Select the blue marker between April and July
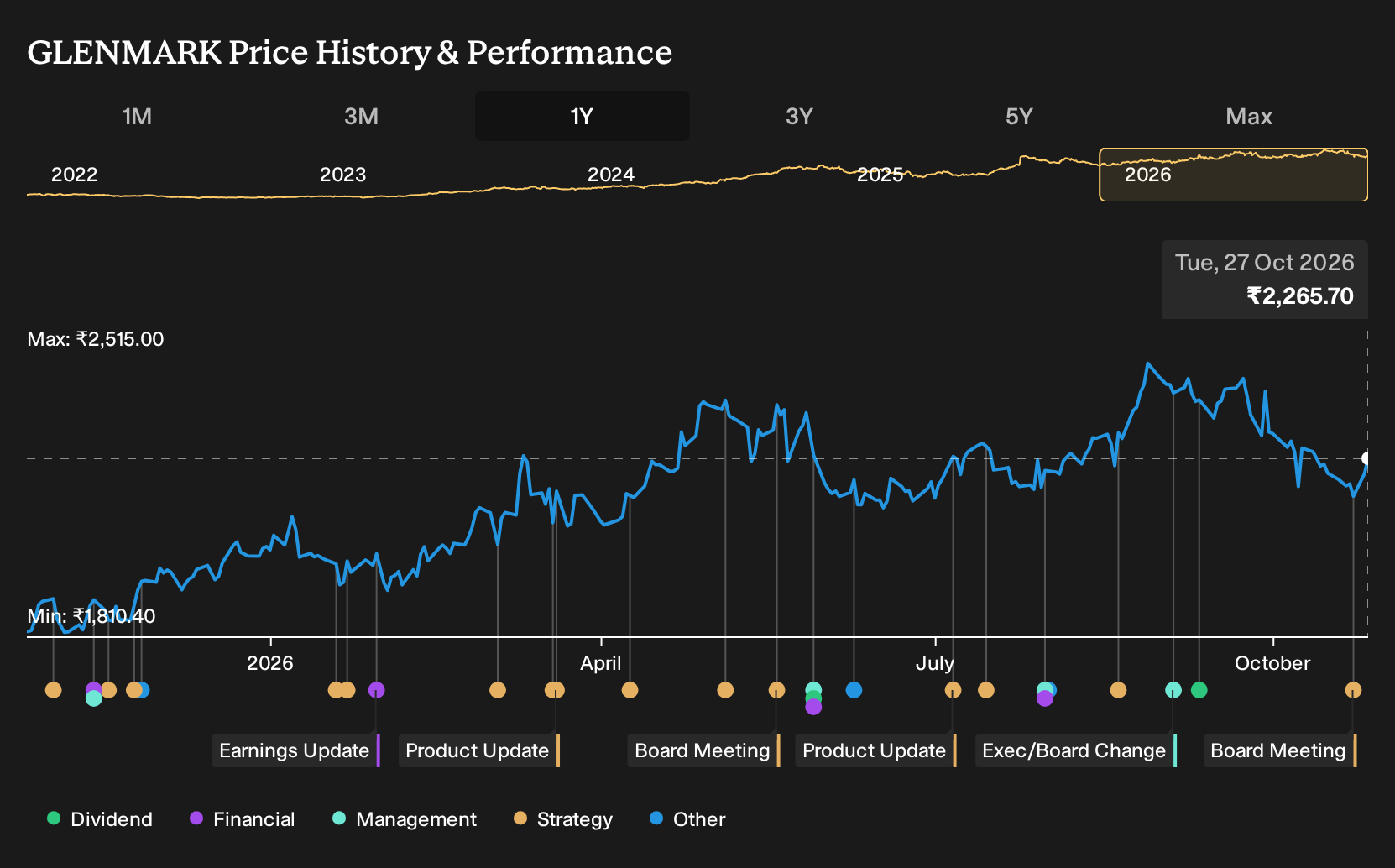 point(854,690)
